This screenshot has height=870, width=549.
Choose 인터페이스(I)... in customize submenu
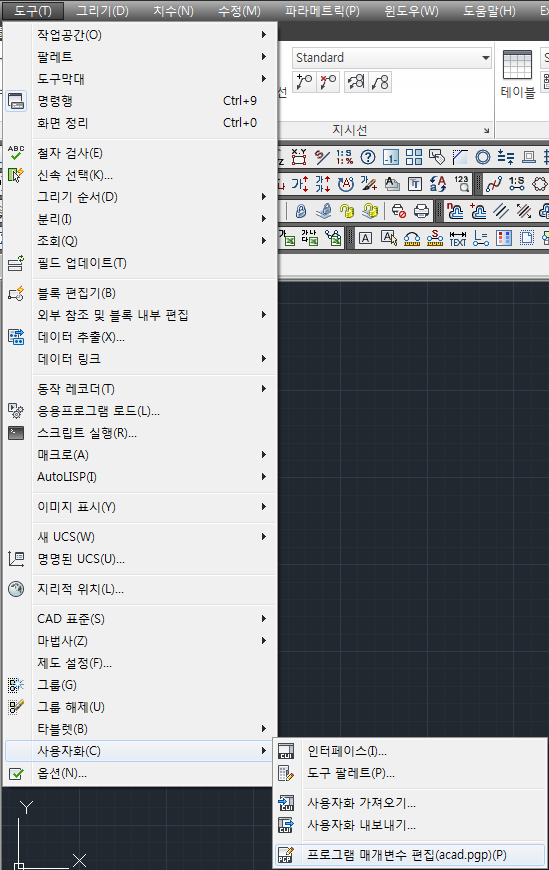pyautogui.click(x=410, y=751)
